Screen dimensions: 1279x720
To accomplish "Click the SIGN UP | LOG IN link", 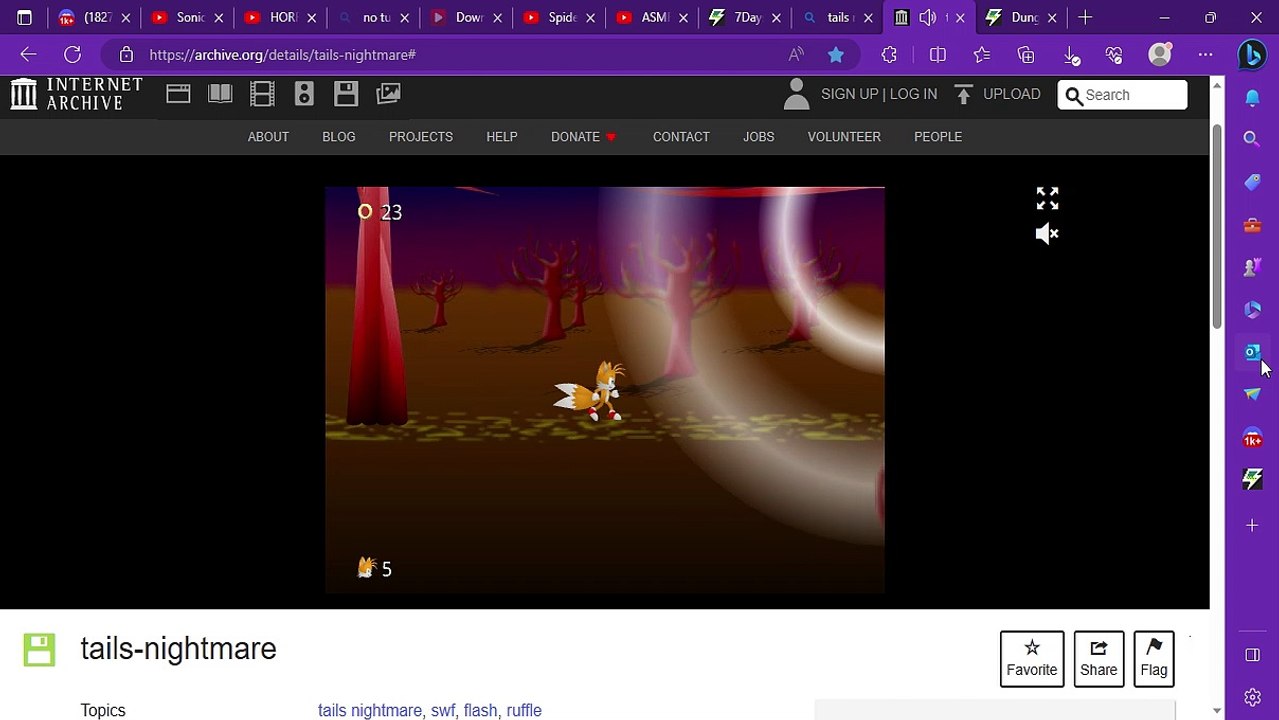I will pyautogui.click(x=879, y=94).
